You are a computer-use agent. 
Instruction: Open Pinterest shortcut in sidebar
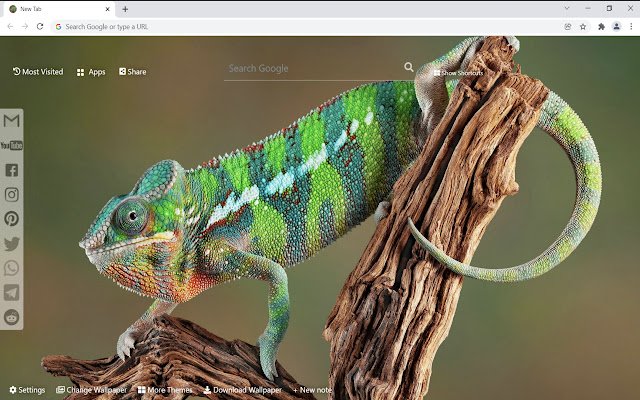point(11,219)
